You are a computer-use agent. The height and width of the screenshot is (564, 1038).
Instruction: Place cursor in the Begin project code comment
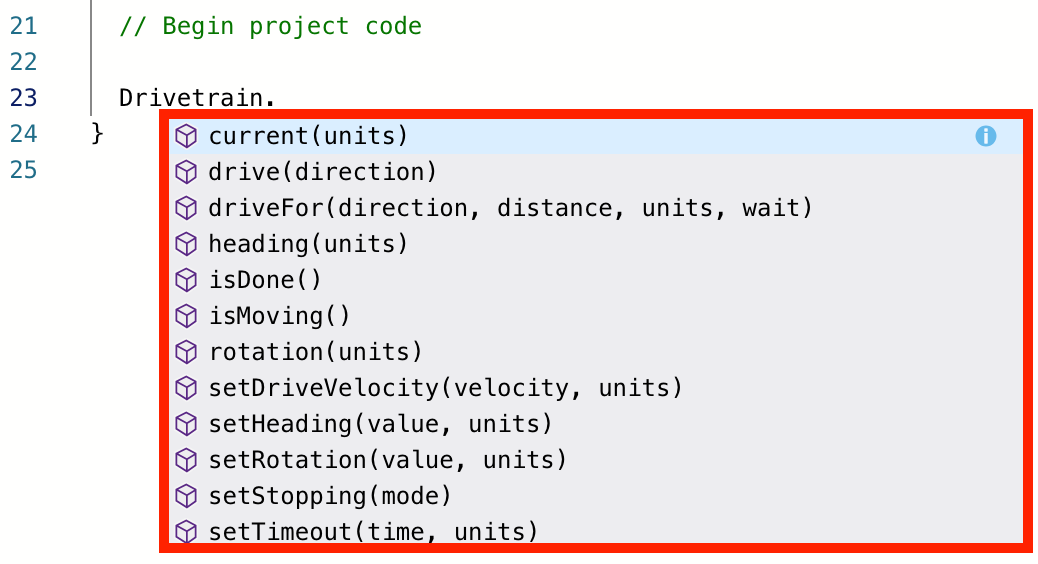(270, 26)
